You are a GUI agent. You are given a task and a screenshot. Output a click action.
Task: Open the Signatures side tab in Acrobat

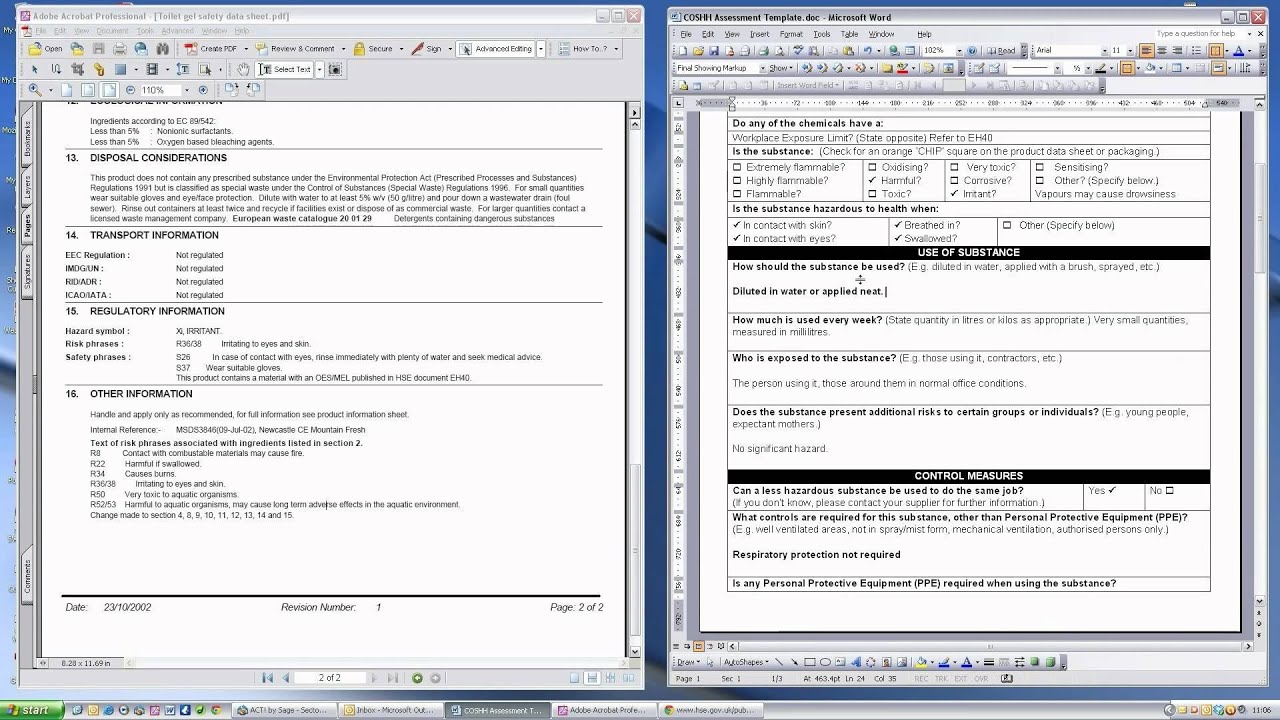click(27, 271)
